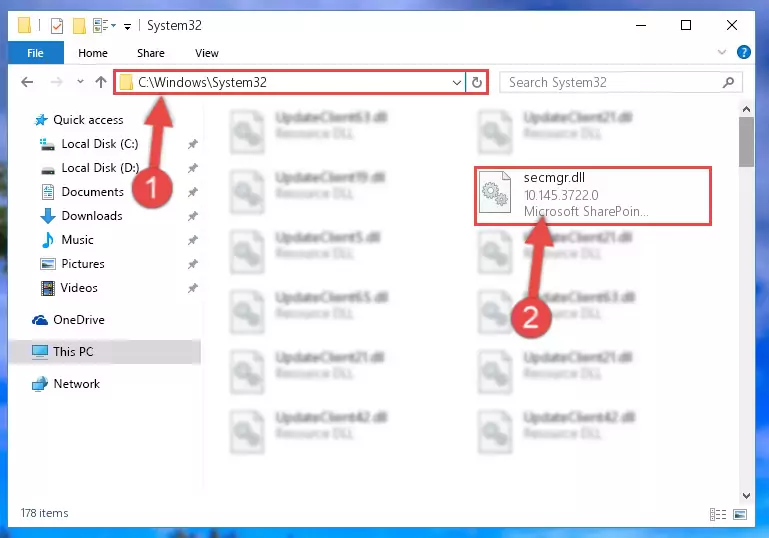The image size is (769, 538).
Task: Refresh the System32 folder
Action: tap(477, 82)
